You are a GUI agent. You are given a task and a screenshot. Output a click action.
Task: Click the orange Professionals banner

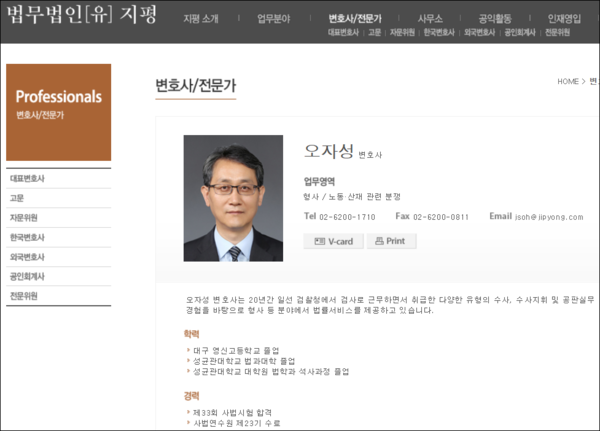click(58, 112)
